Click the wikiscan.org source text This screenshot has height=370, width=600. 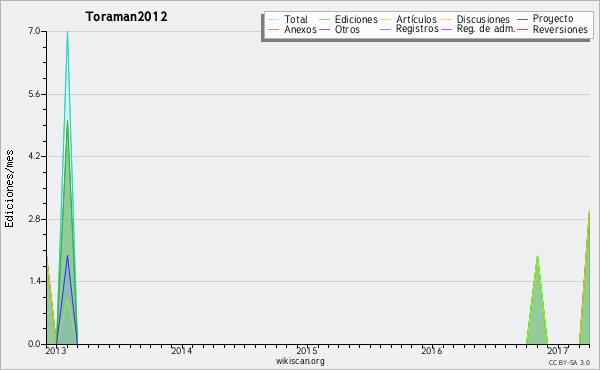pyautogui.click(x=300, y=361)
